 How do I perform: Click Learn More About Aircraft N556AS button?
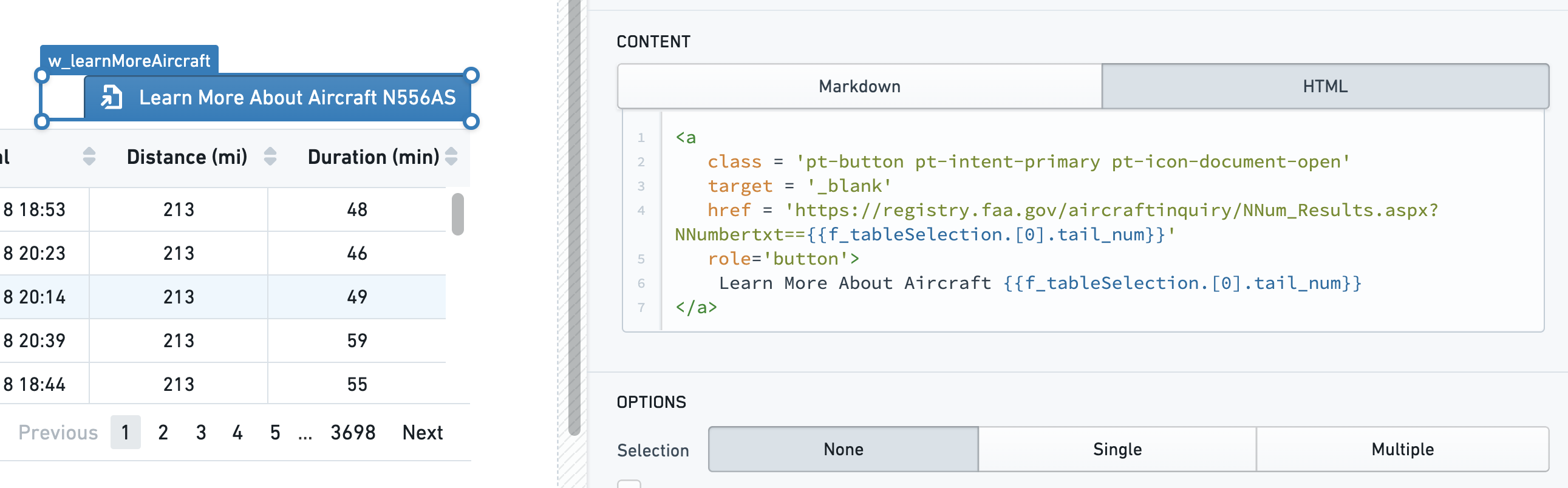point(278,97)
